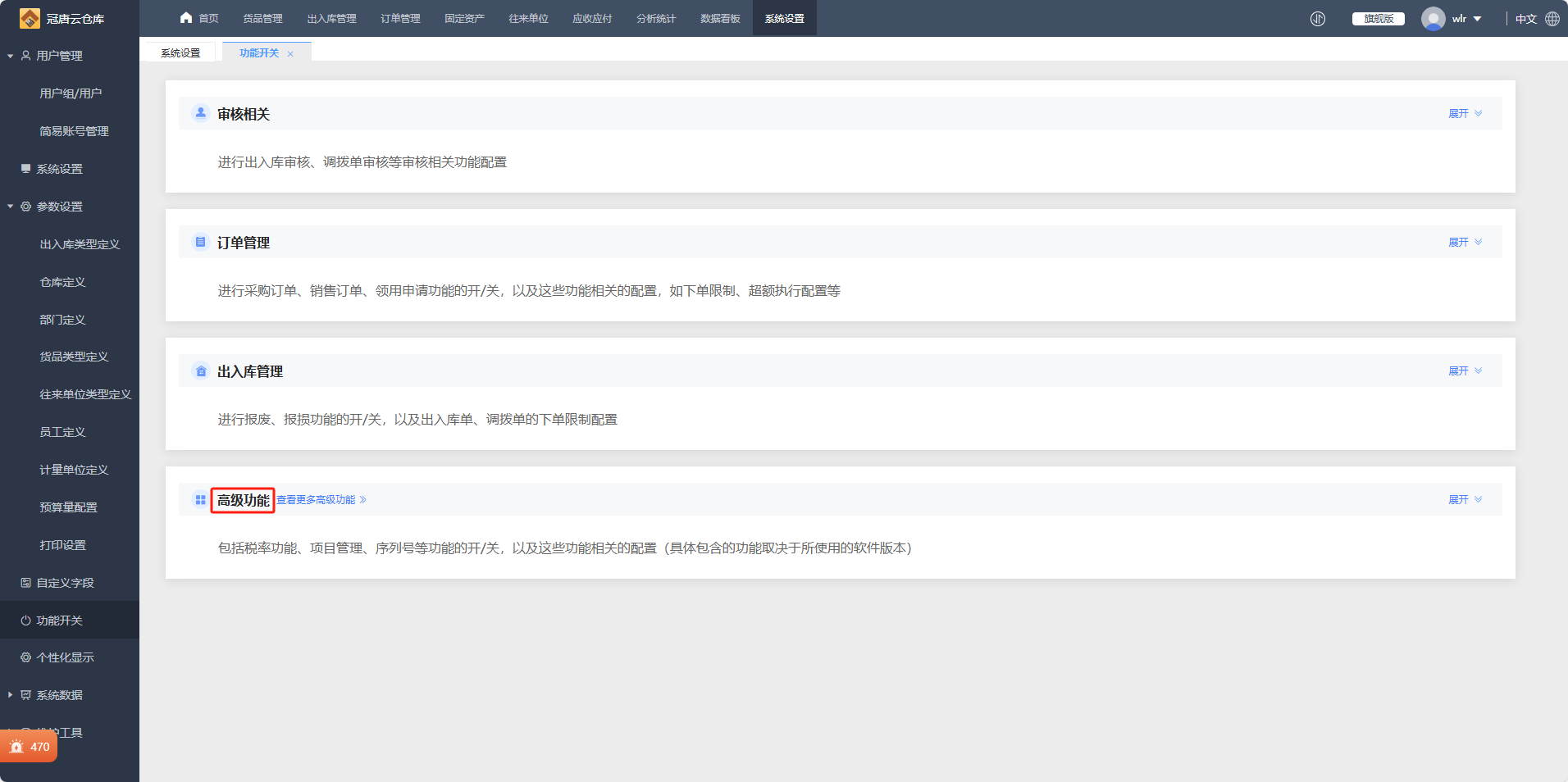Click the 审核相关 section icon
The height and width of the screenshot is (782, 1568).
(x=201, y=113)
